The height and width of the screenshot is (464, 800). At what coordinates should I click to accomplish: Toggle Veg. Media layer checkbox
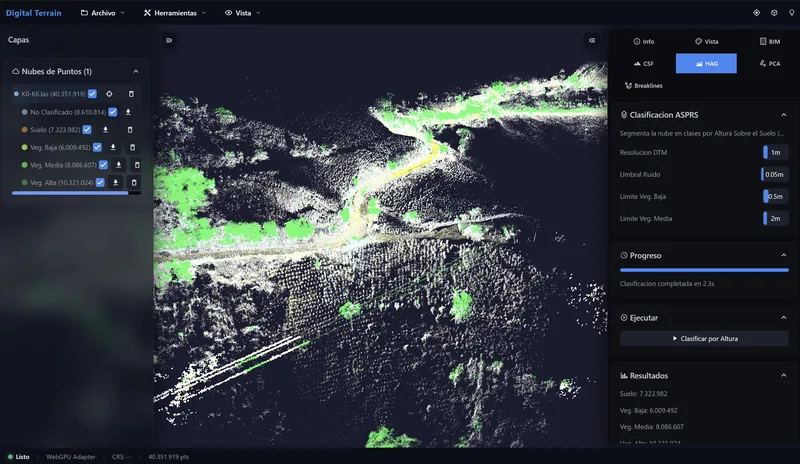(103, 165)
